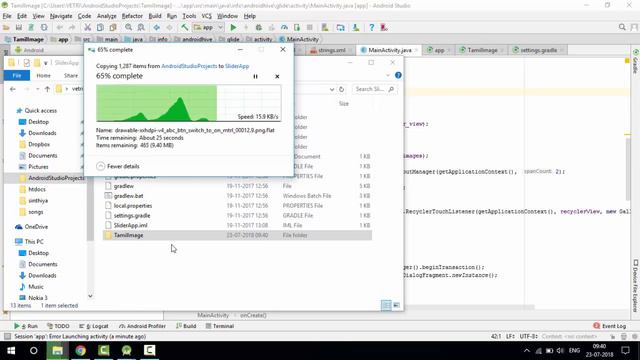This screenshot has height=360, width=640.
Task: Pause the file copy operation
Action: (x=256, y=76)
